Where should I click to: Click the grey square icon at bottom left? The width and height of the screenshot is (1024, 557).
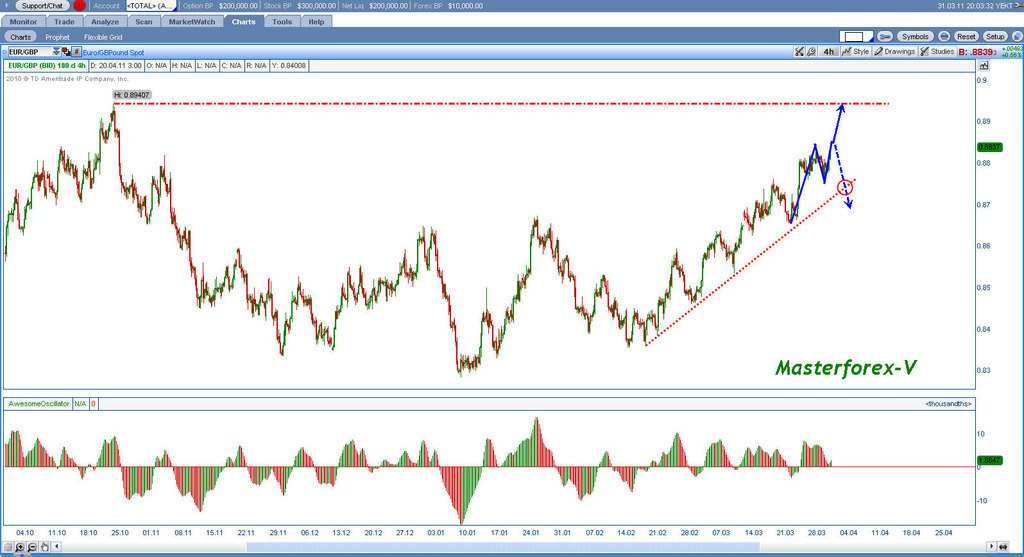pyautogui.click(x=8, y=547)
